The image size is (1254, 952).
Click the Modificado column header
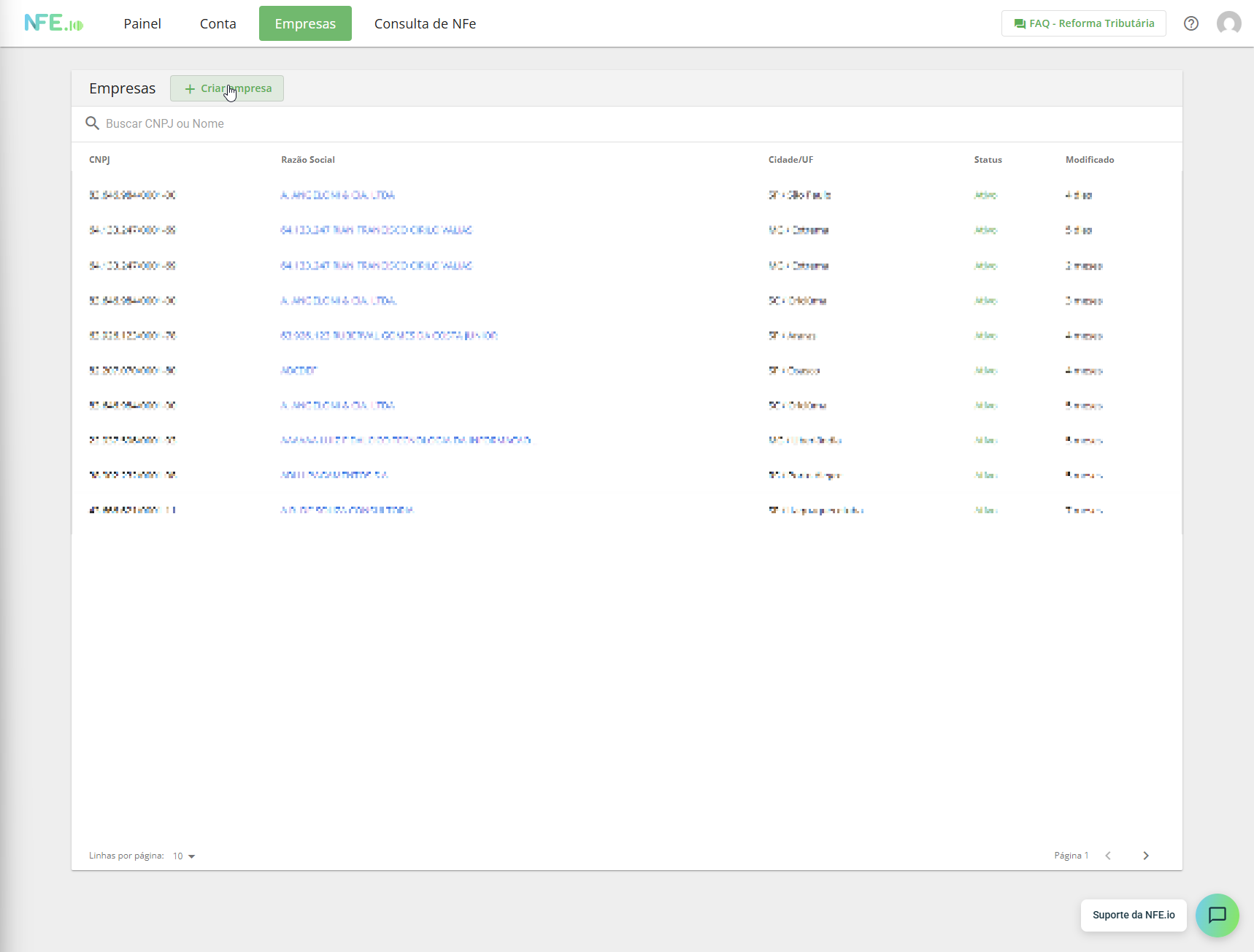coord(1090,160)
